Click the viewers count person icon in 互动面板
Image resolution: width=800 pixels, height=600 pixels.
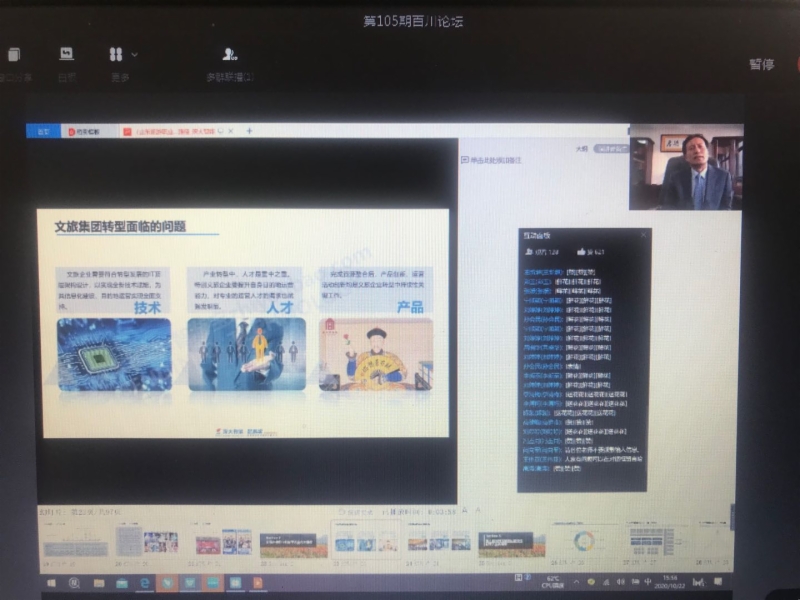click(529, 252)
